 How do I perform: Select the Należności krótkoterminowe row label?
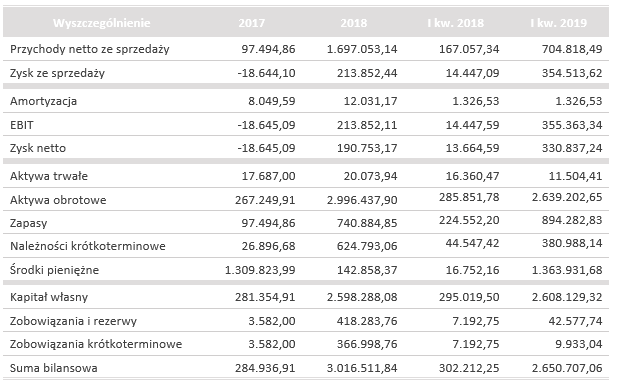tap(88, 246)
